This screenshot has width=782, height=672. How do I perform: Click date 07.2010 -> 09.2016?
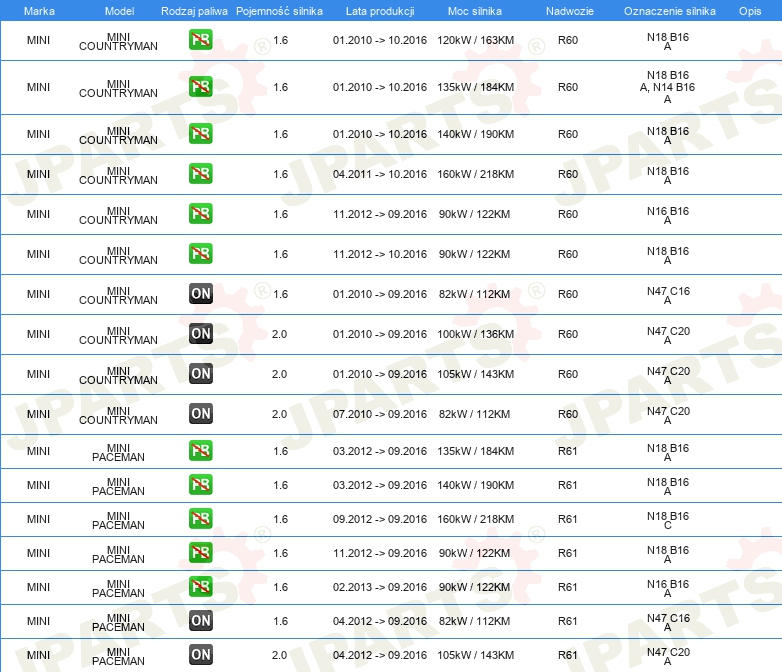380,414
